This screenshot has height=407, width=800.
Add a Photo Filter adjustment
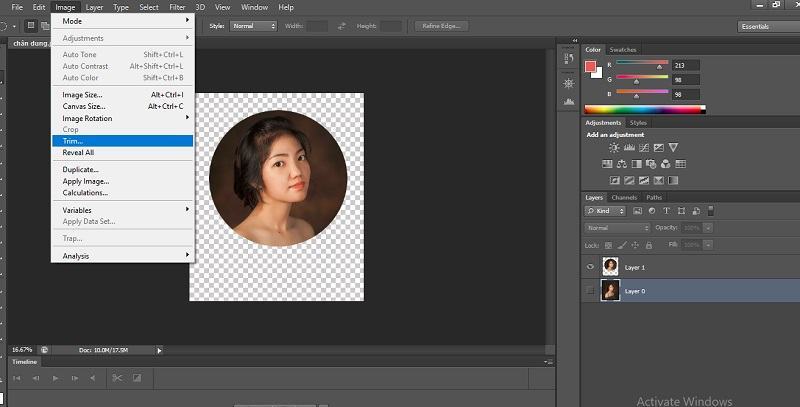click(x=651, y=164)
